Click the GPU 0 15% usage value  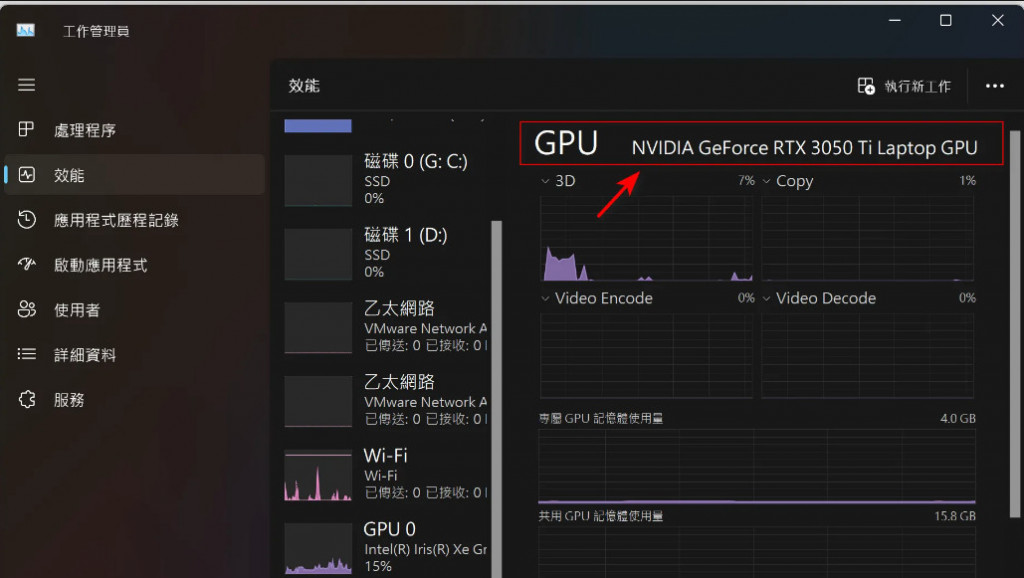point(378,566)
